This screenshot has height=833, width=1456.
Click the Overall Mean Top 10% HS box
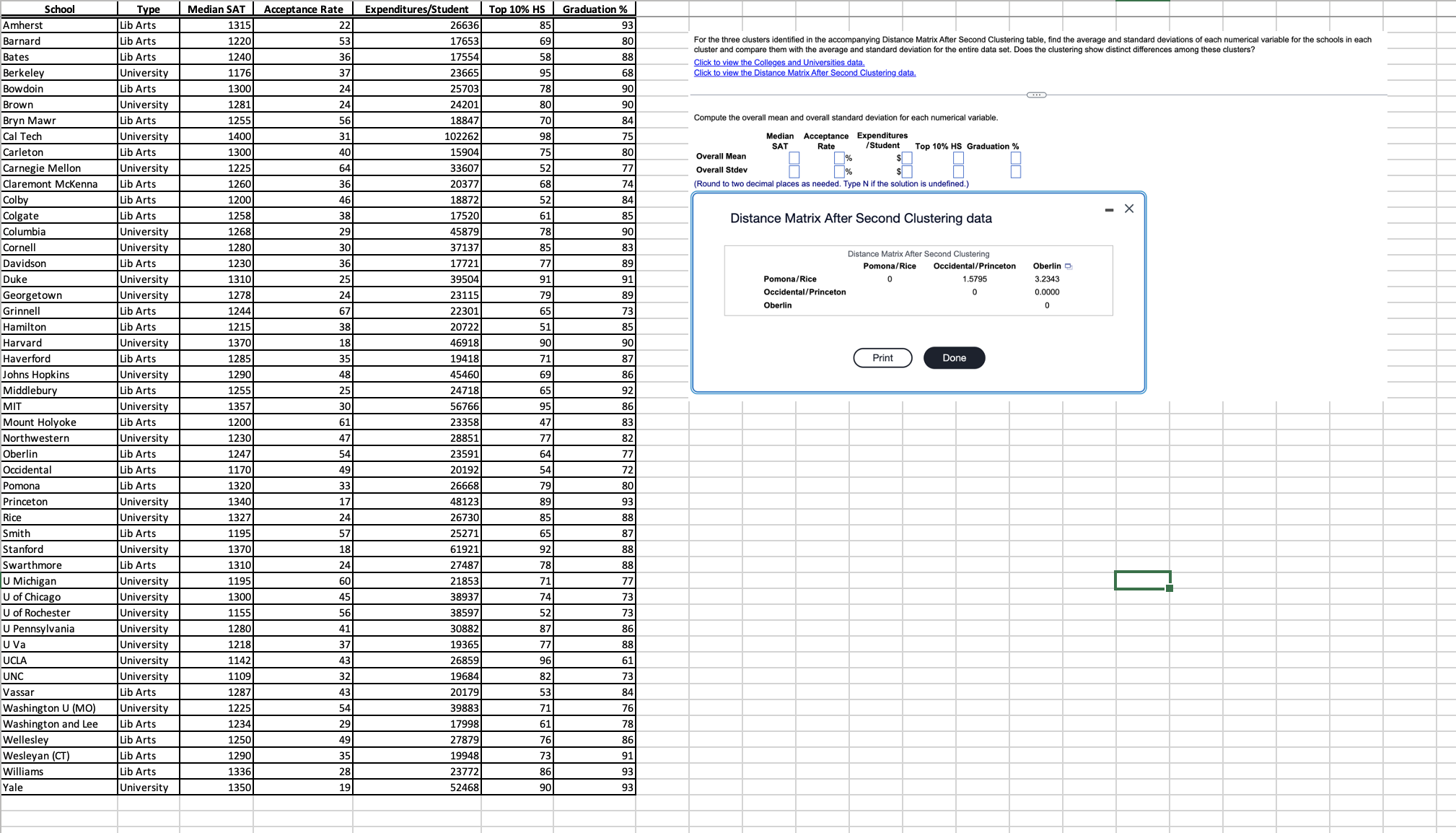[x=958, y=157]
